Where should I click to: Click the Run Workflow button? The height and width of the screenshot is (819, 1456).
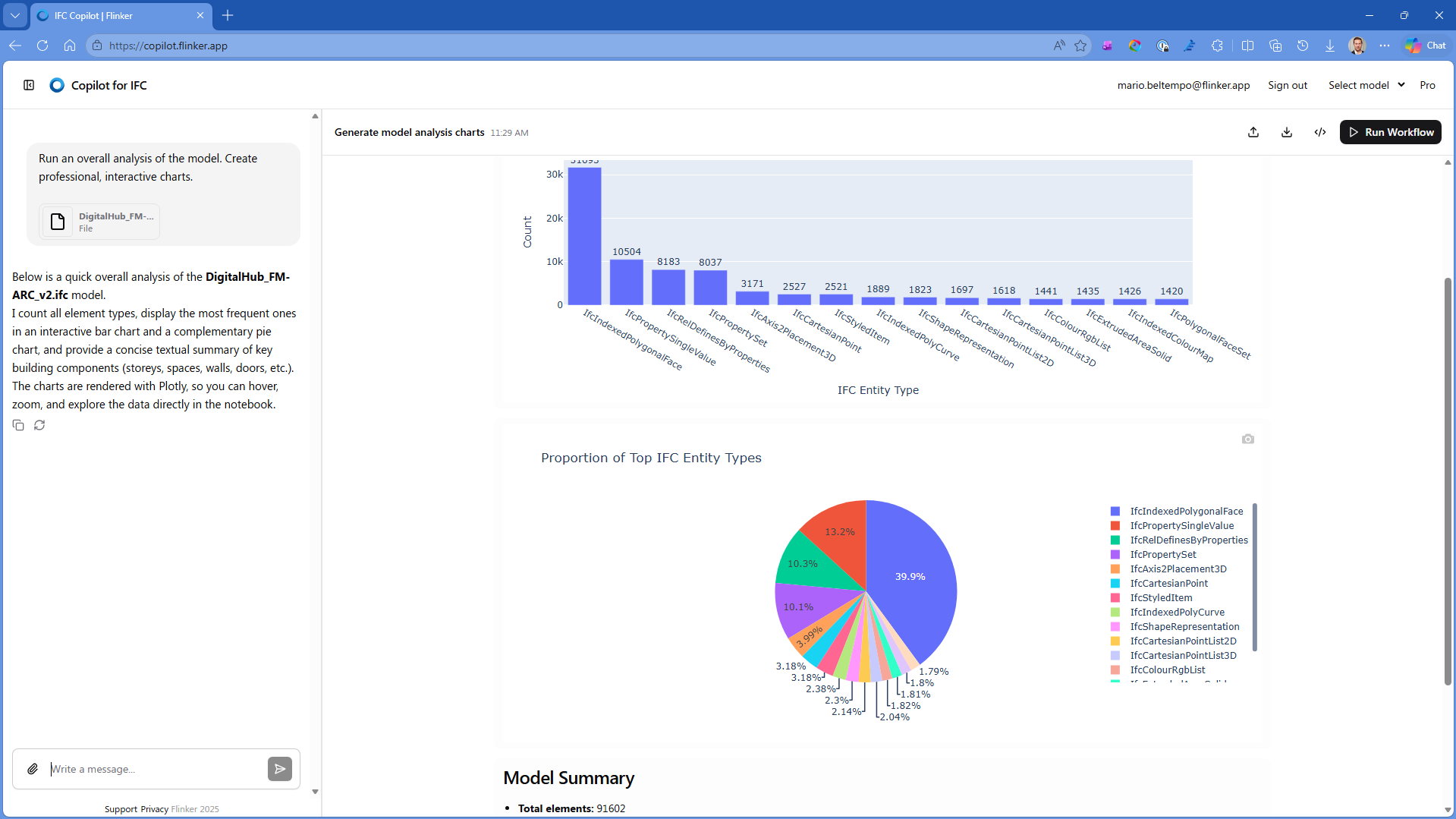[1390, 132]
